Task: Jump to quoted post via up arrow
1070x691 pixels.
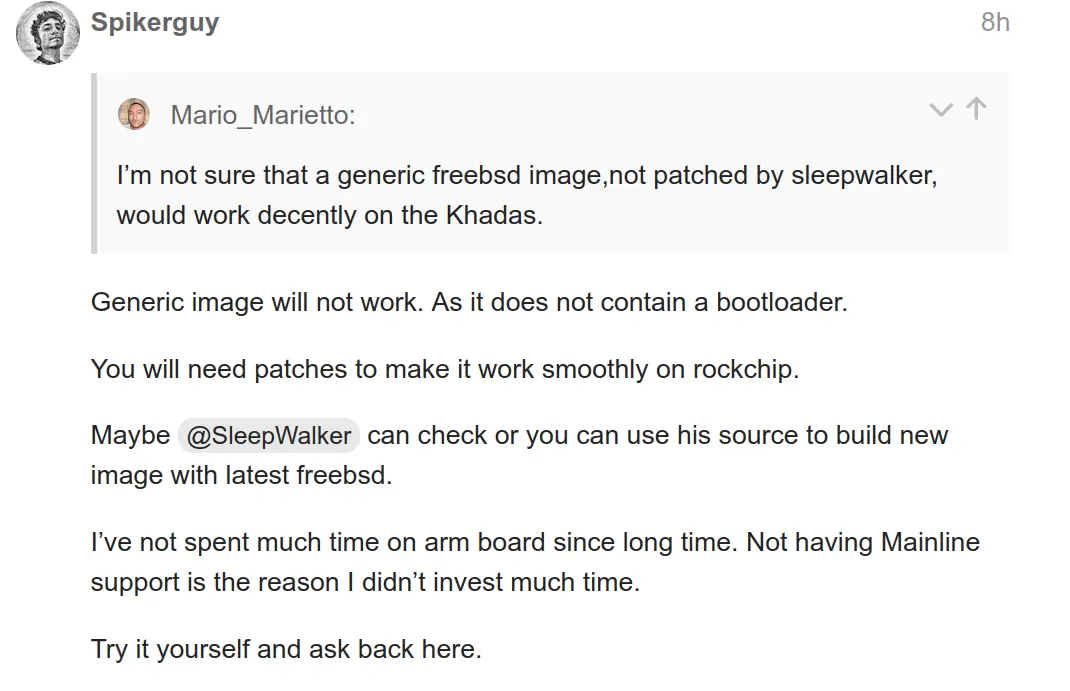Action: [x=976, y=109]
